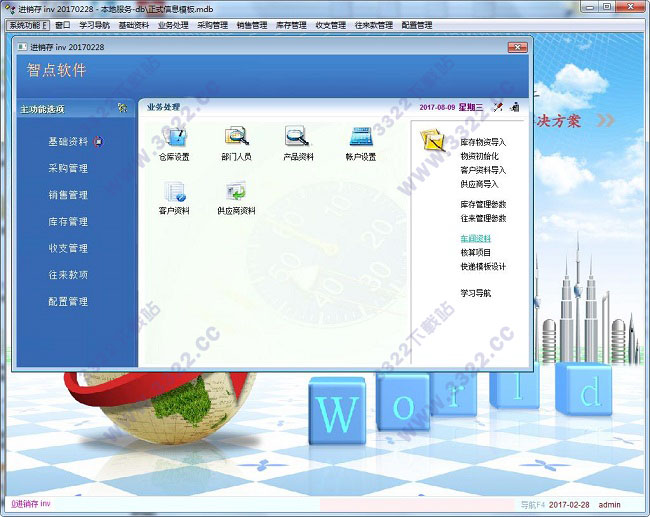The height and width of the screenshot is (517, 650).
Task: Open the 采购管理 menu in the menu bar
Action: (212, 25)
